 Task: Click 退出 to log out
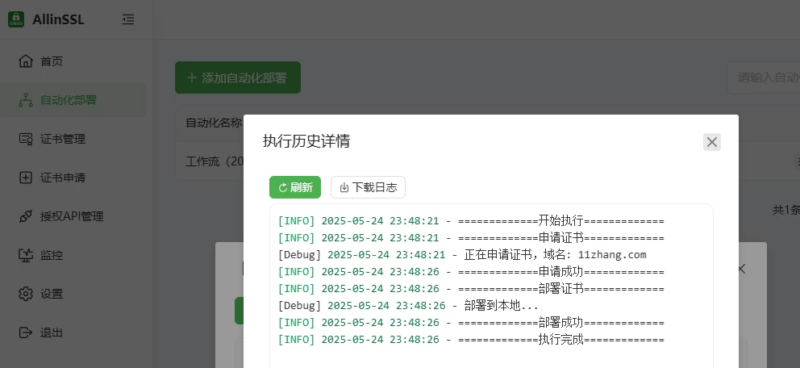(x=73, y=333)
